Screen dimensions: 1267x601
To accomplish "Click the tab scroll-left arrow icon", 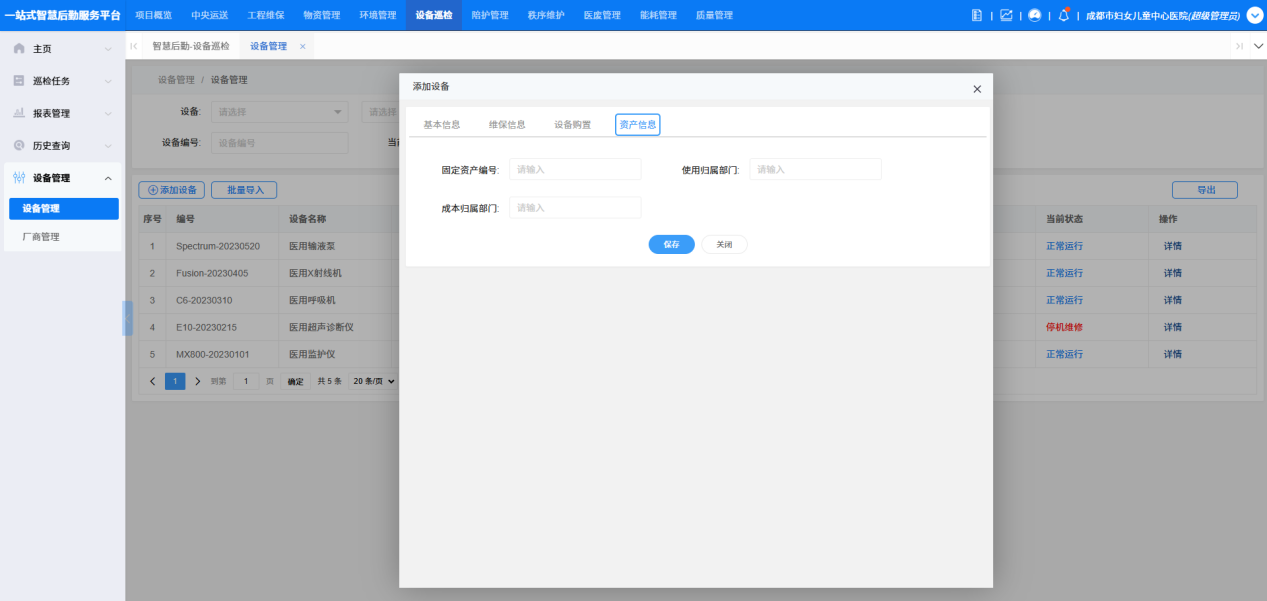I will tap(134, 46).
